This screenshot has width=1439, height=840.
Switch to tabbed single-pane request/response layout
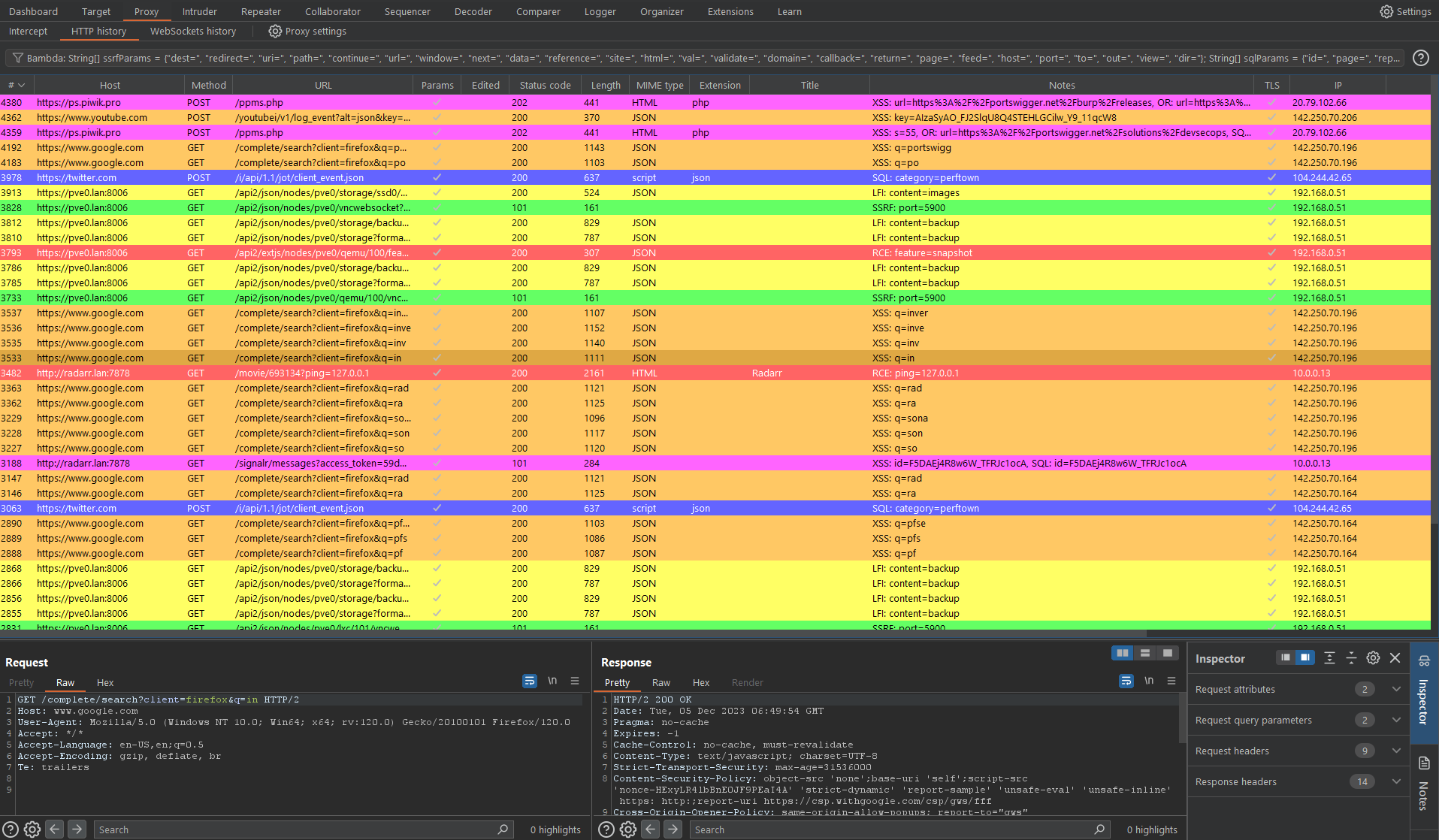[1167, 653]
